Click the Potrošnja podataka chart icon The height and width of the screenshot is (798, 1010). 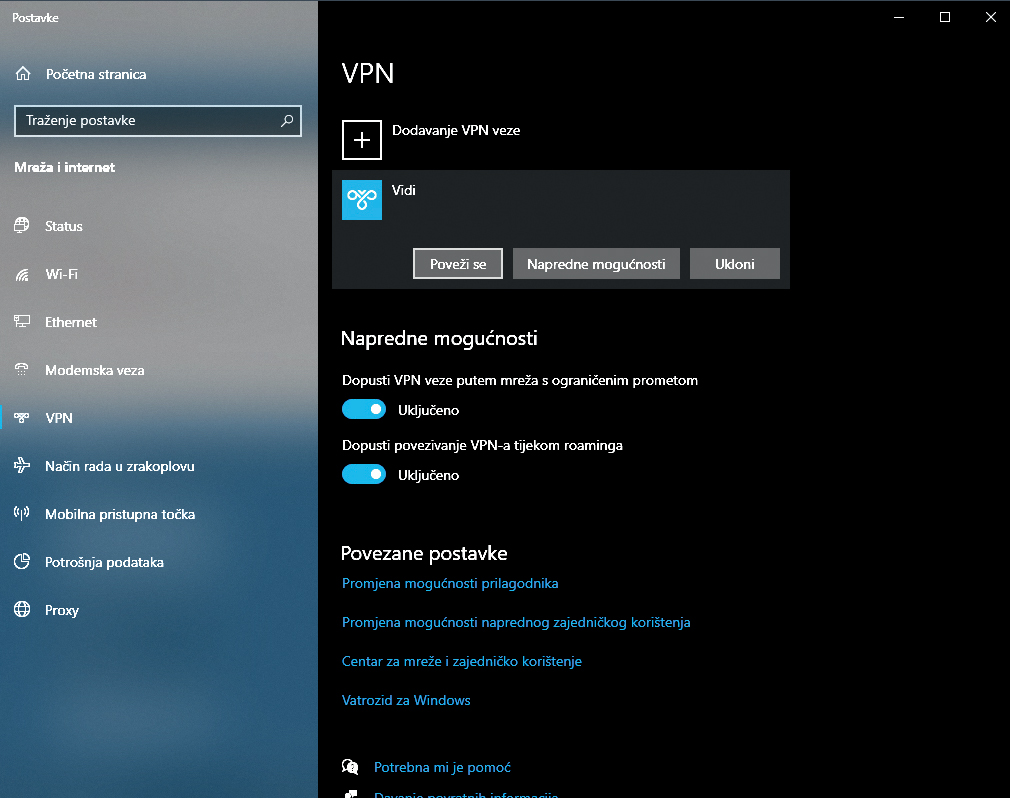(x=22, y=562)
